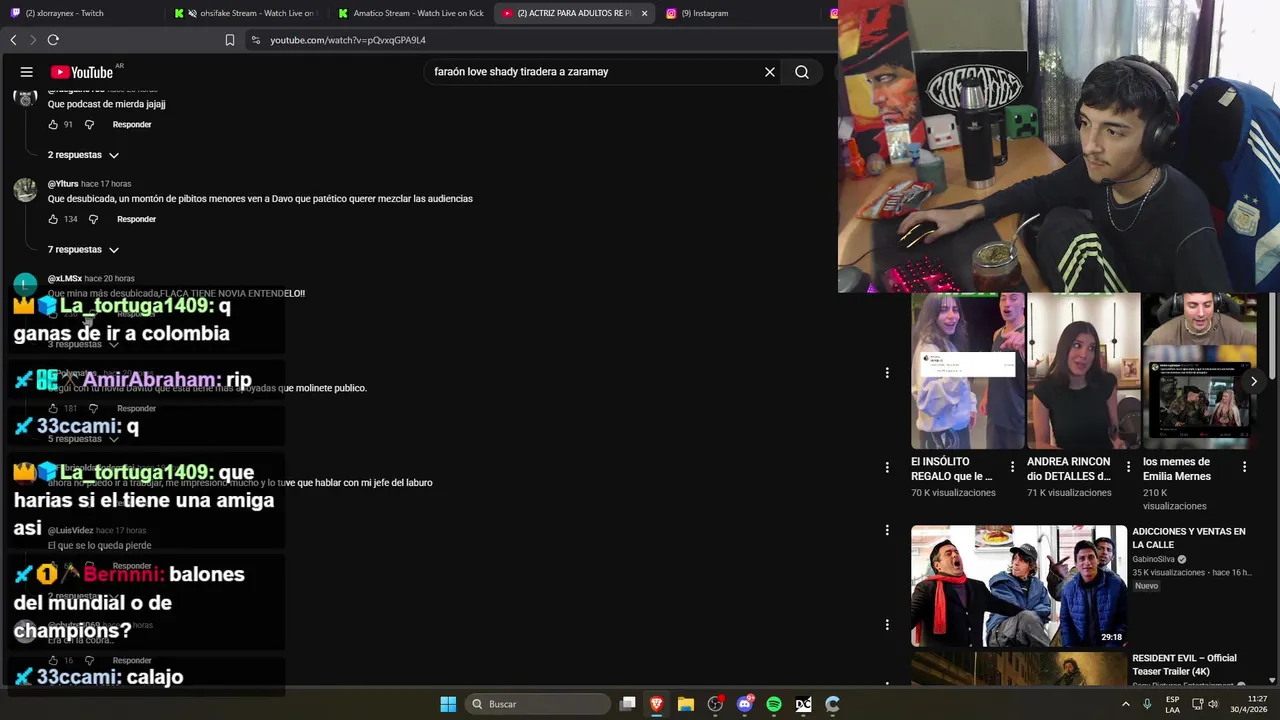The image size is (1280, 720).
Task: Open Discord from the taskbar
Action: click(745, 704)
